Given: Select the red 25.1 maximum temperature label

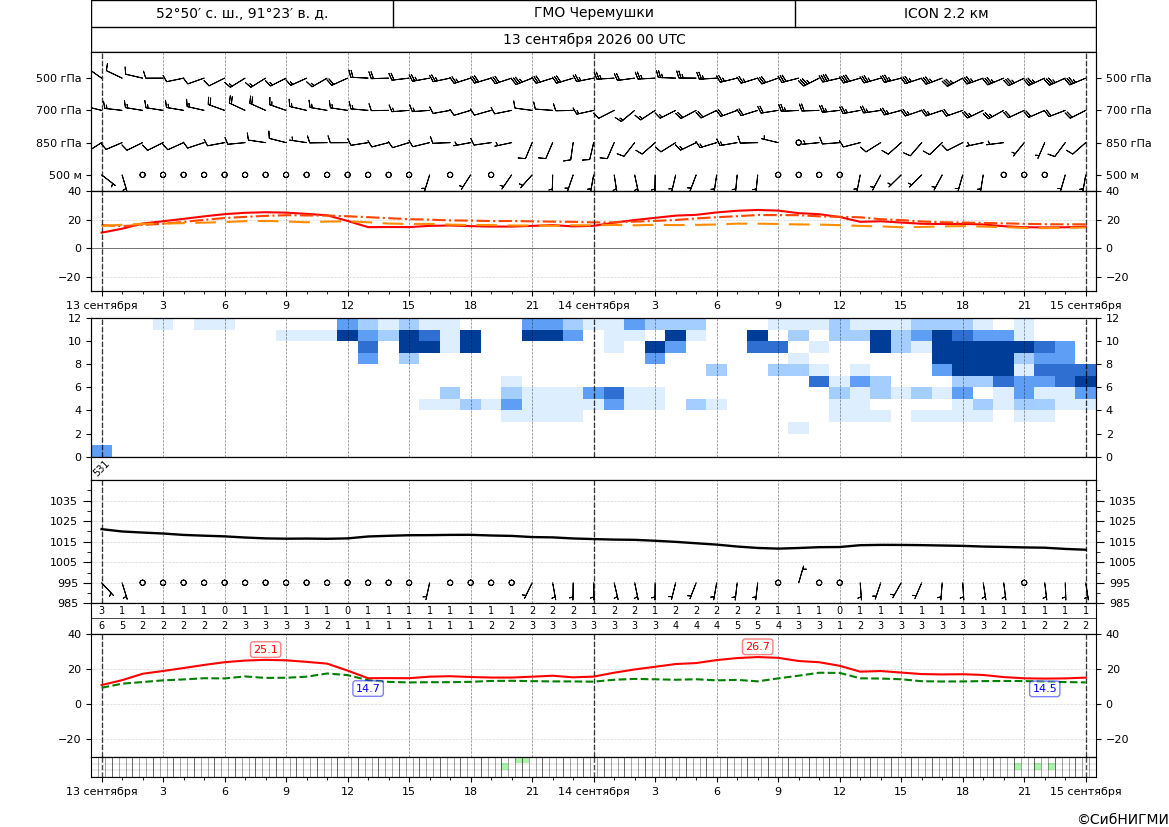Looking at the screenshot, I should [x=265, y=650].
